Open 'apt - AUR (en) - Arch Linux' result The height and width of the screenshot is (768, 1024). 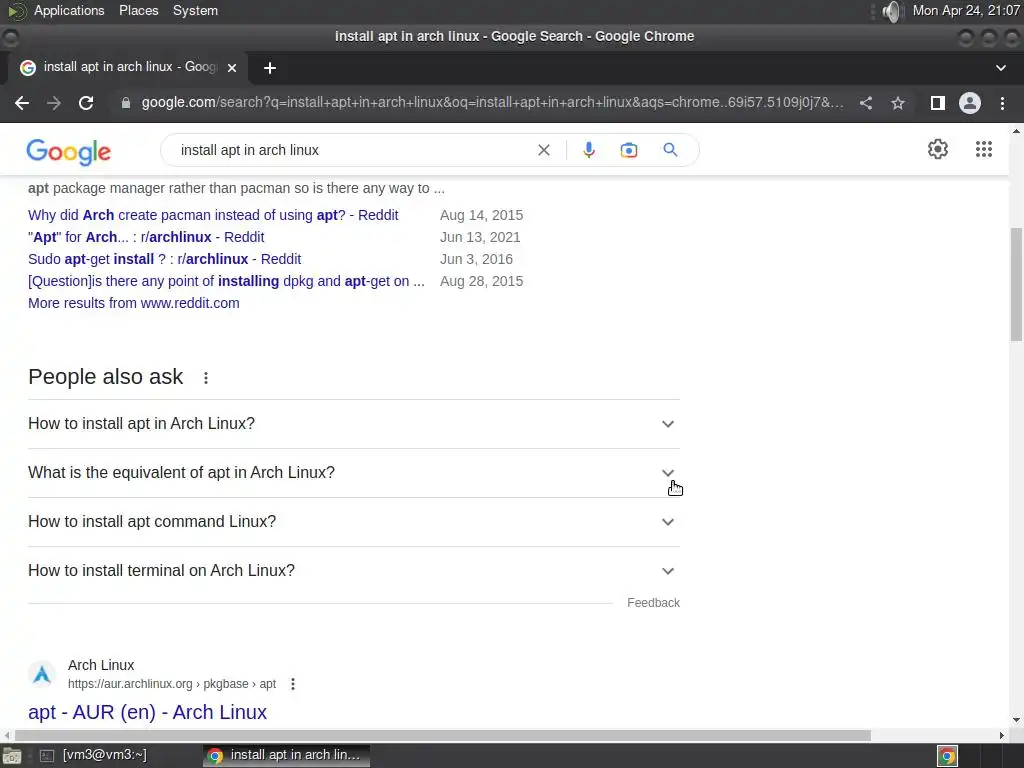click(x=148, y=712)
